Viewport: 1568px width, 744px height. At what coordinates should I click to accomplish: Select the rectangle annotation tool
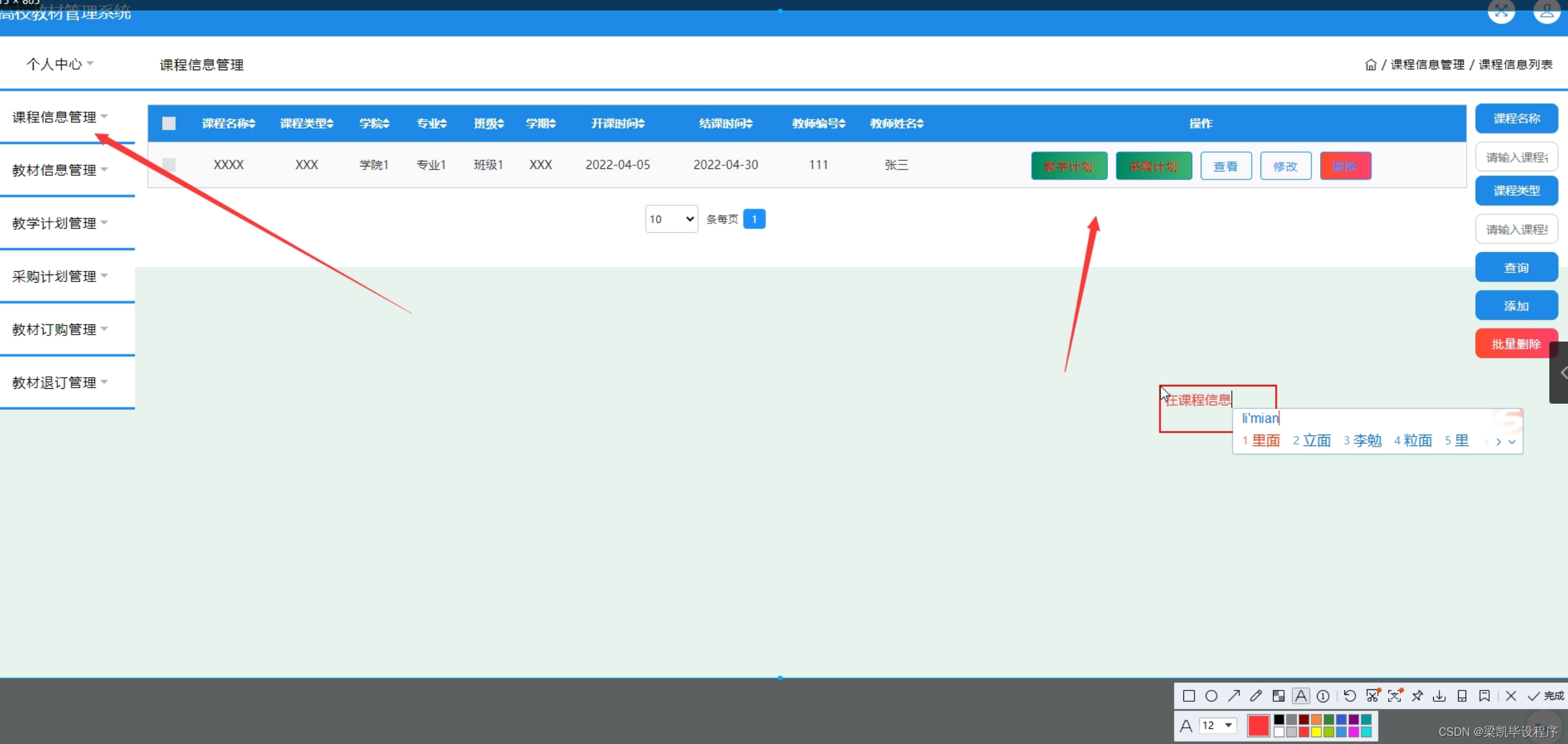[1188, 696]
